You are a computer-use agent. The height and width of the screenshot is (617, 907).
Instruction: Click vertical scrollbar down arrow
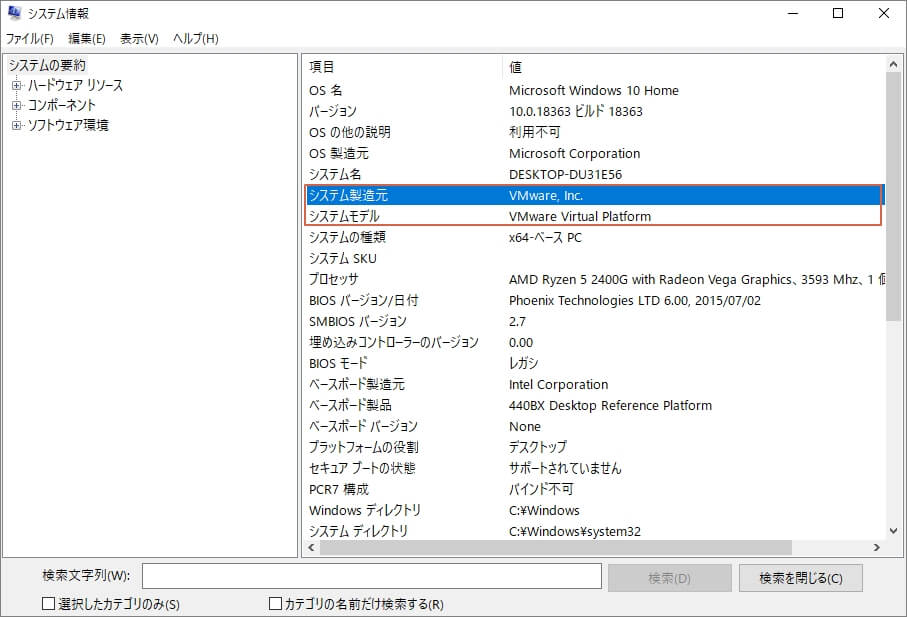pyautogui.click(x=893, y=530)
